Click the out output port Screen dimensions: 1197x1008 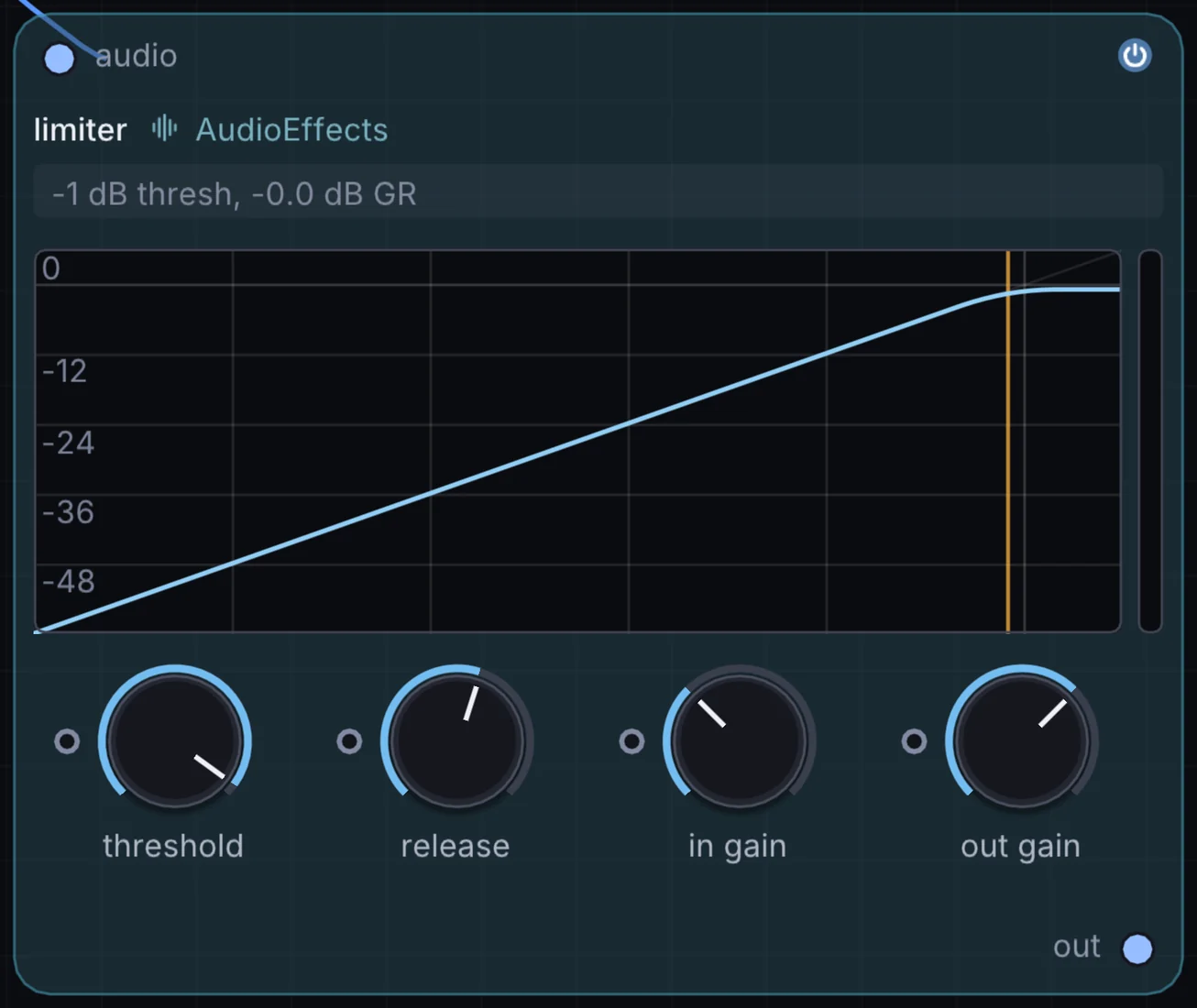point(1137,948)
